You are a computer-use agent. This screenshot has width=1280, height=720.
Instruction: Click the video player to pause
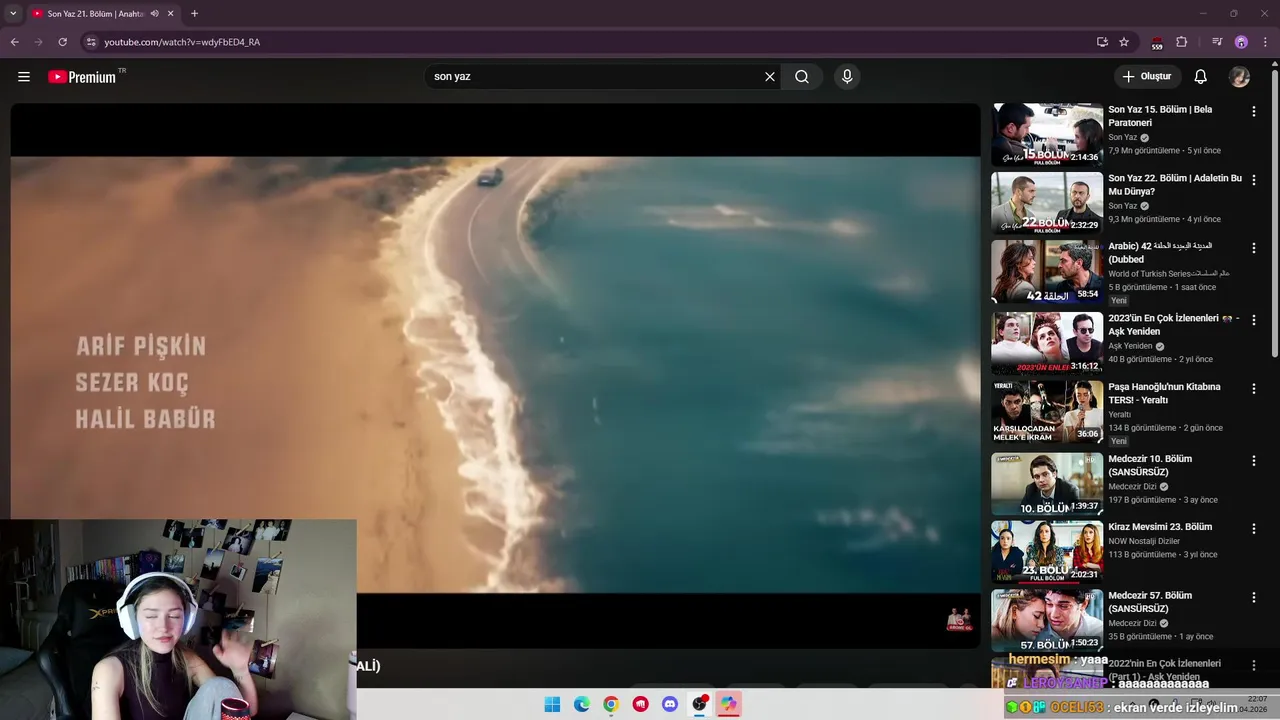coord(495,375)
